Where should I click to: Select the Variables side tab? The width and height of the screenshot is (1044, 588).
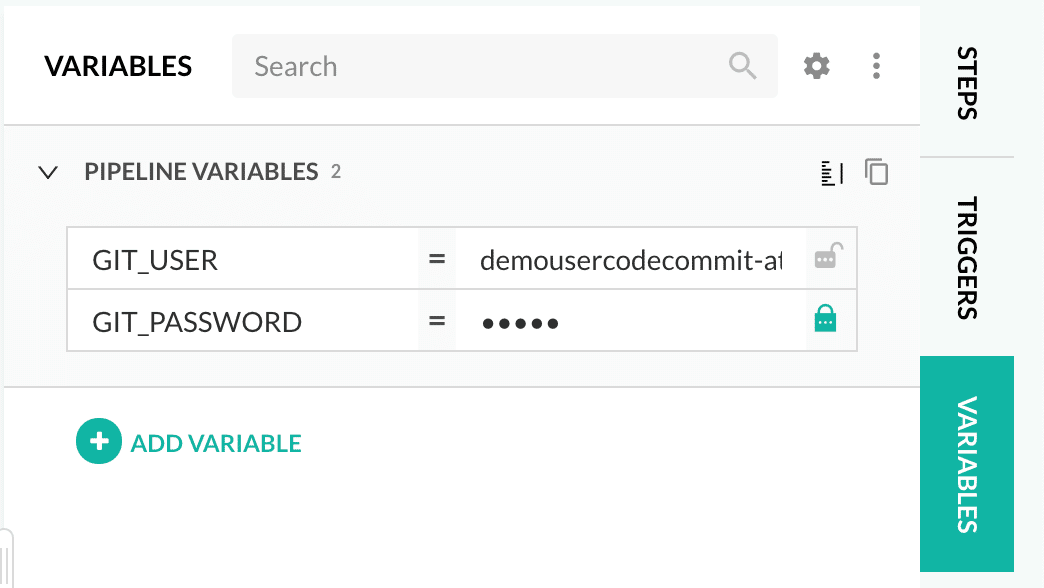pos(966,464)
